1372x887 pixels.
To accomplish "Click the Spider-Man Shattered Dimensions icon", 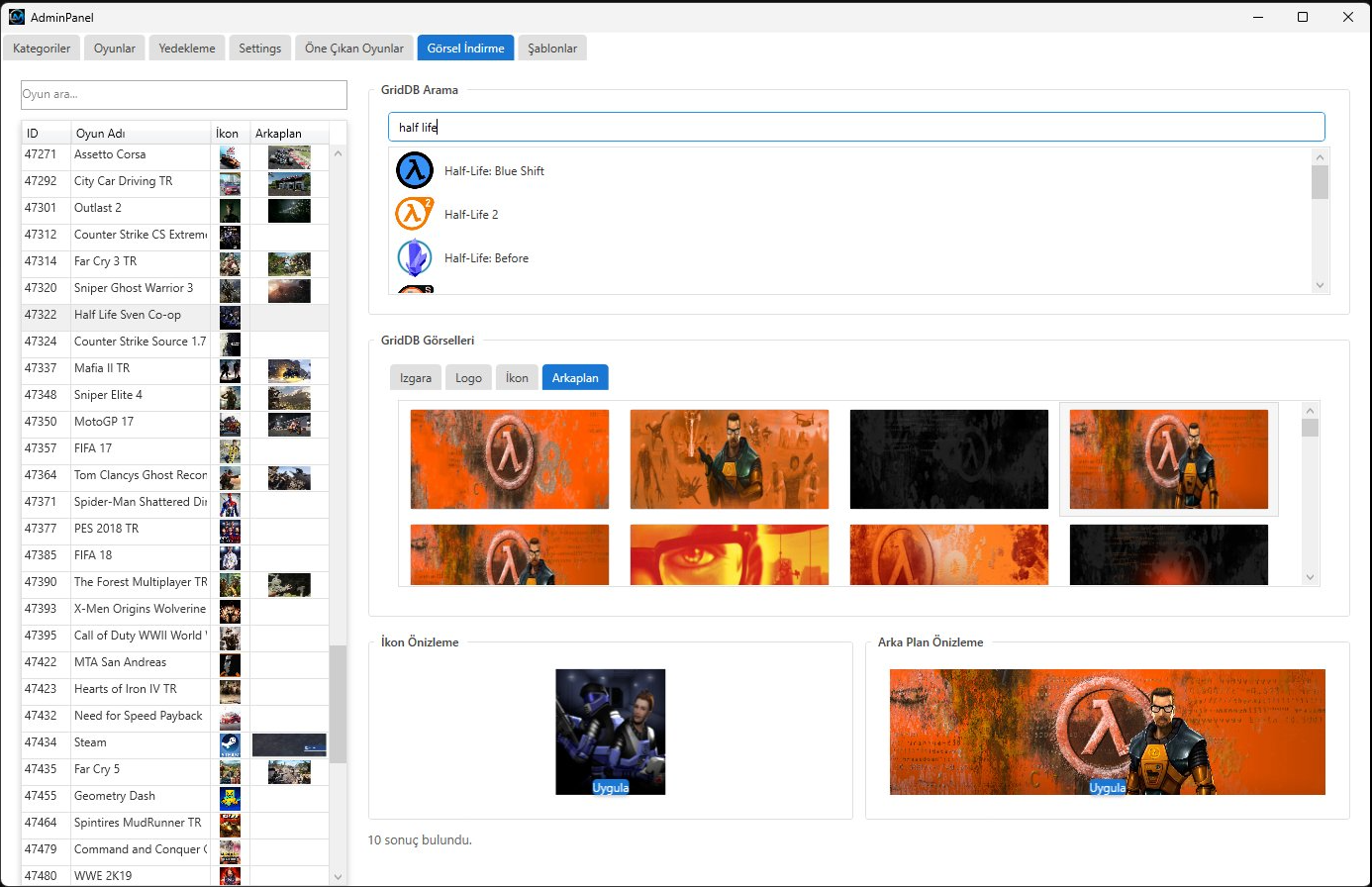I will tap(230, 503).
